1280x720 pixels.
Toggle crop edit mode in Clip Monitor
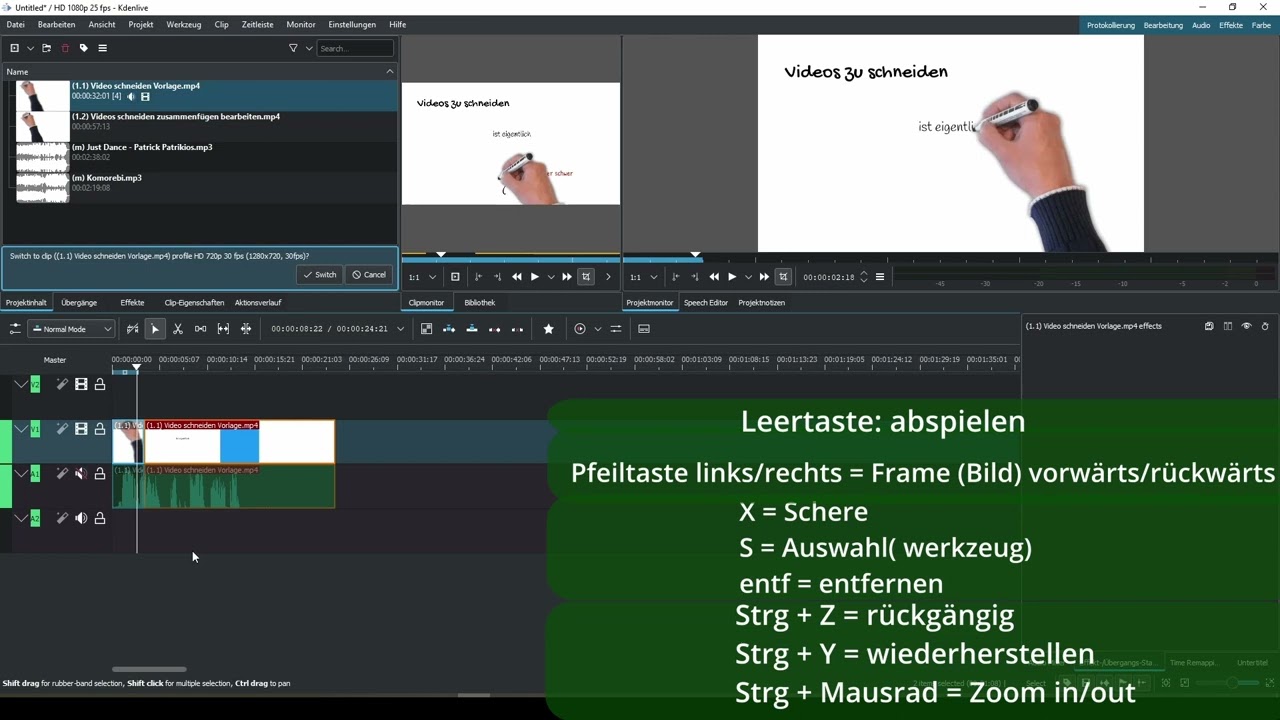click(586, 277)
